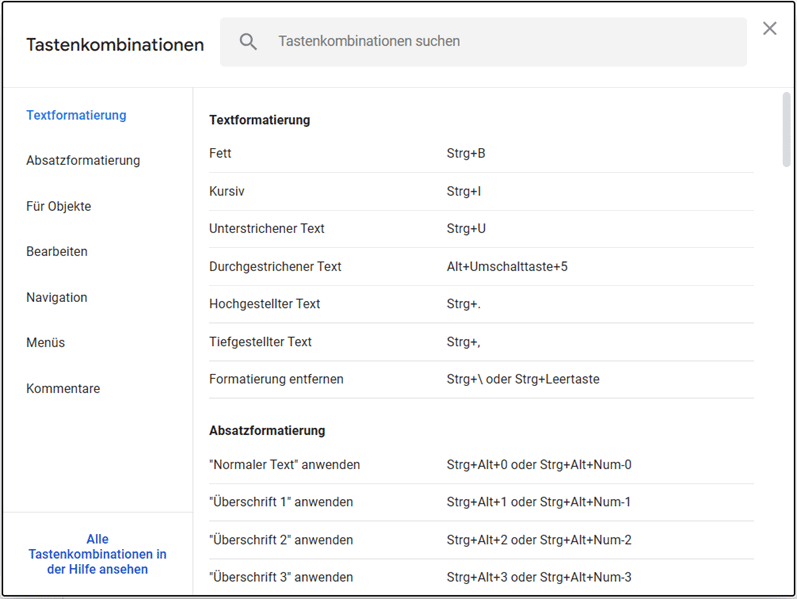Open the Bearbeiten category
This screenshot has width=797, height=599.
(x=57, y=252)
